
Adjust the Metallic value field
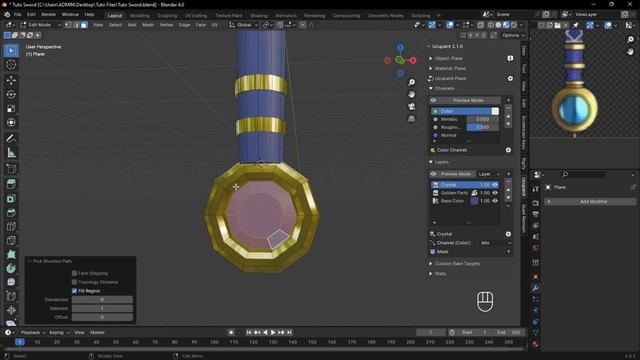(482, 119)
